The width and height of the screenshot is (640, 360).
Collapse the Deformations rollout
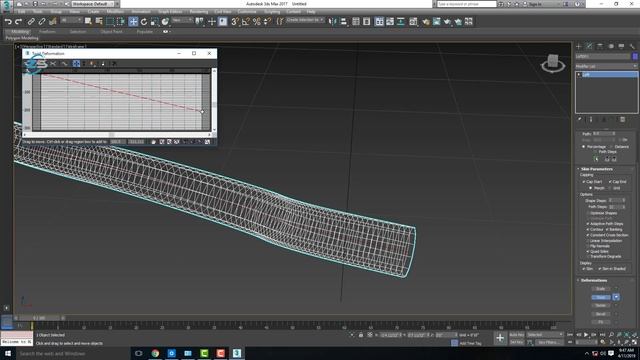click(593, 280)
